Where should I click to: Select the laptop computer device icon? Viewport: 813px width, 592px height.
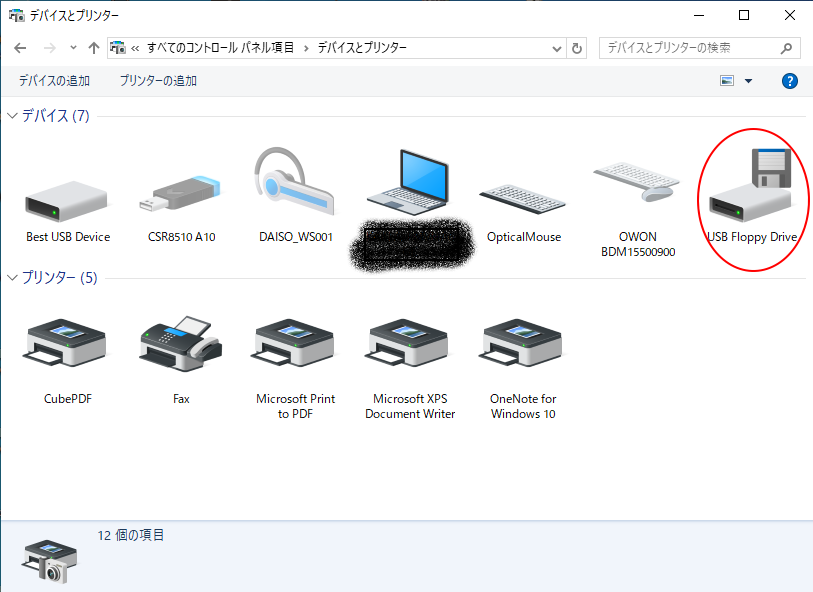408,182
